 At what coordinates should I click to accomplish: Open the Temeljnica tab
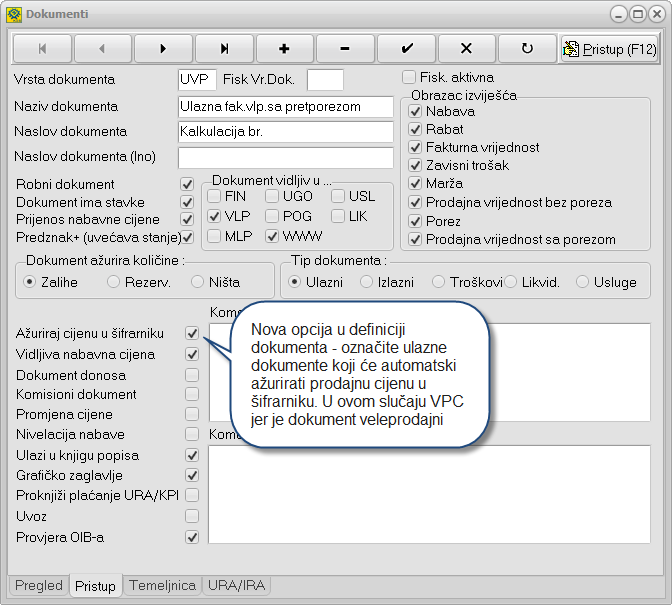pyautogui.click(x=162, y=586)
